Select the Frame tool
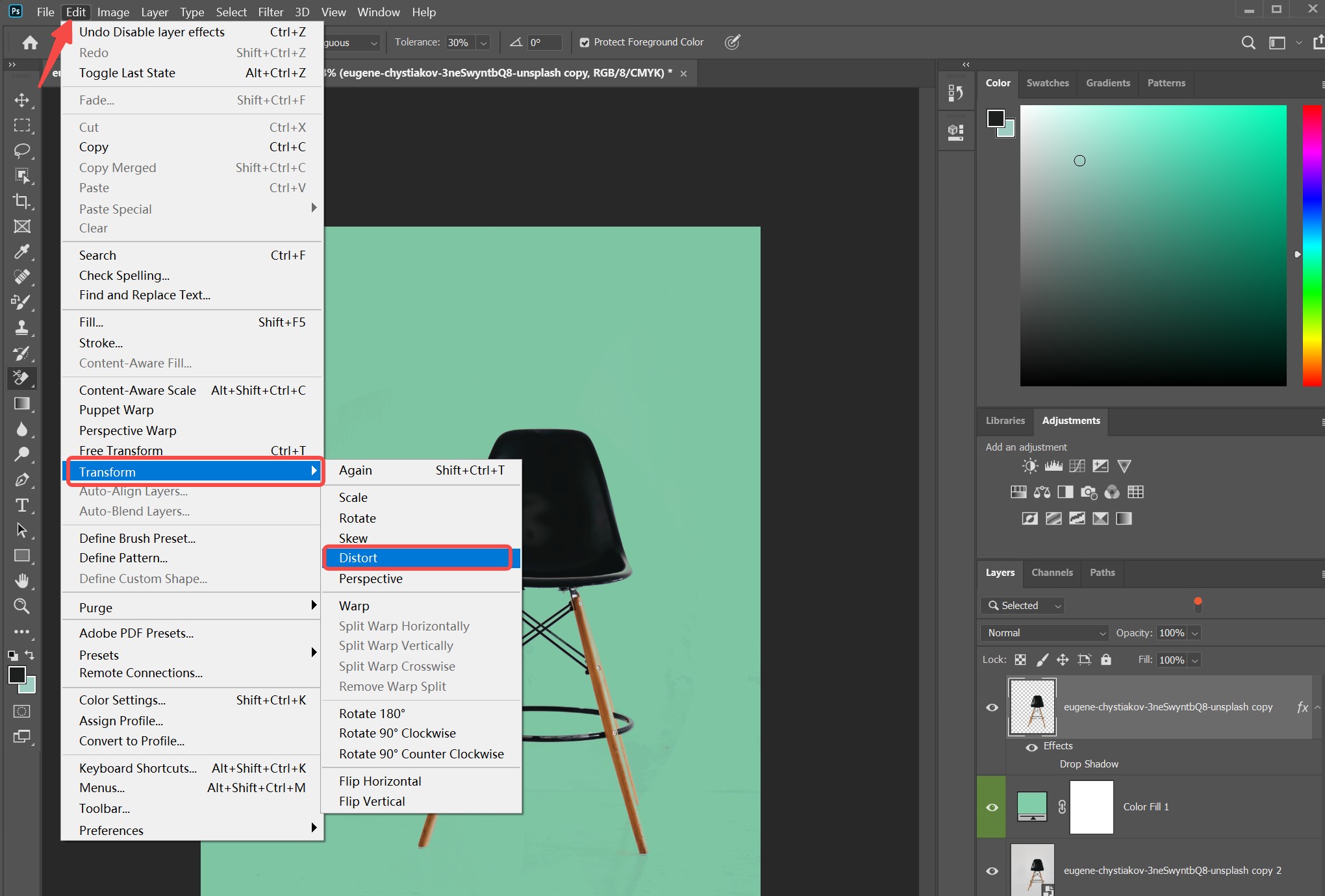This screenshot has height=896, width=1325. pos(22,227)
